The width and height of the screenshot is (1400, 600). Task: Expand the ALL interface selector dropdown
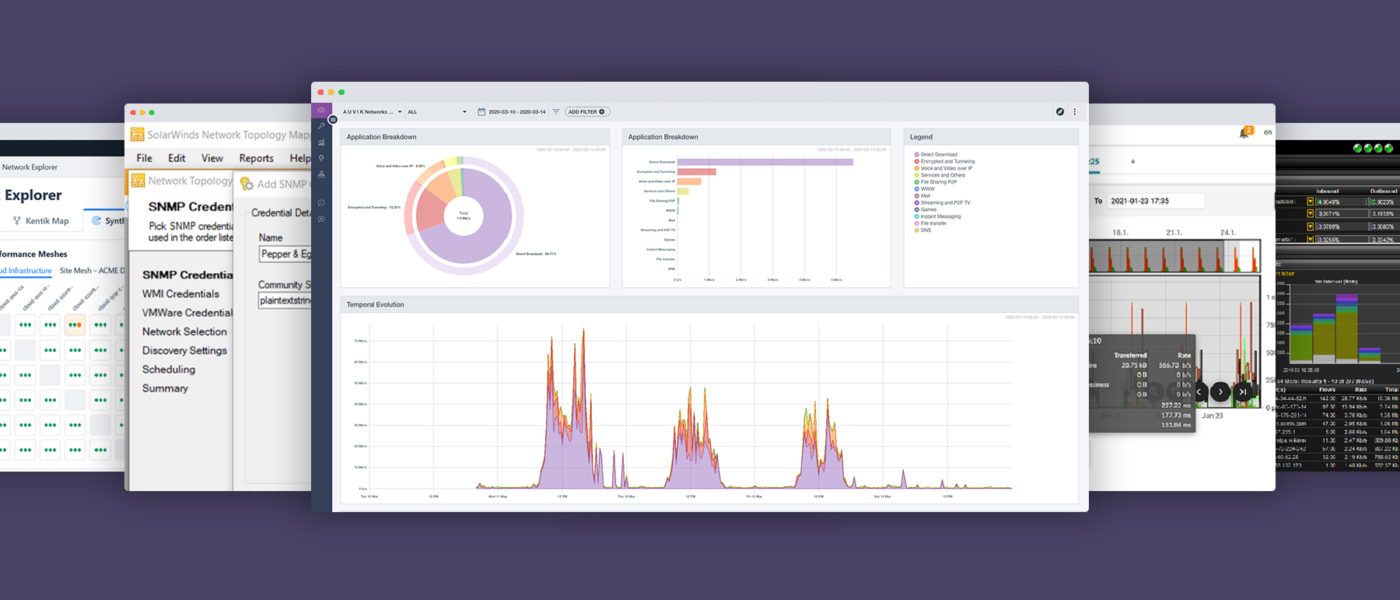440,111
